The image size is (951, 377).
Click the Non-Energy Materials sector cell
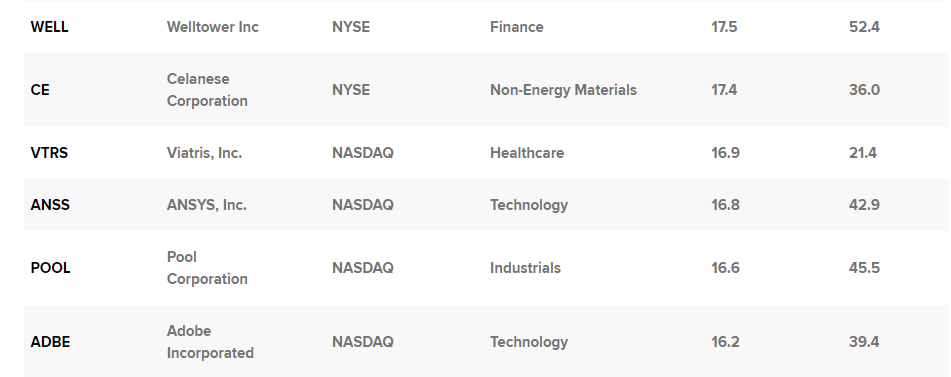click(563, 90)
